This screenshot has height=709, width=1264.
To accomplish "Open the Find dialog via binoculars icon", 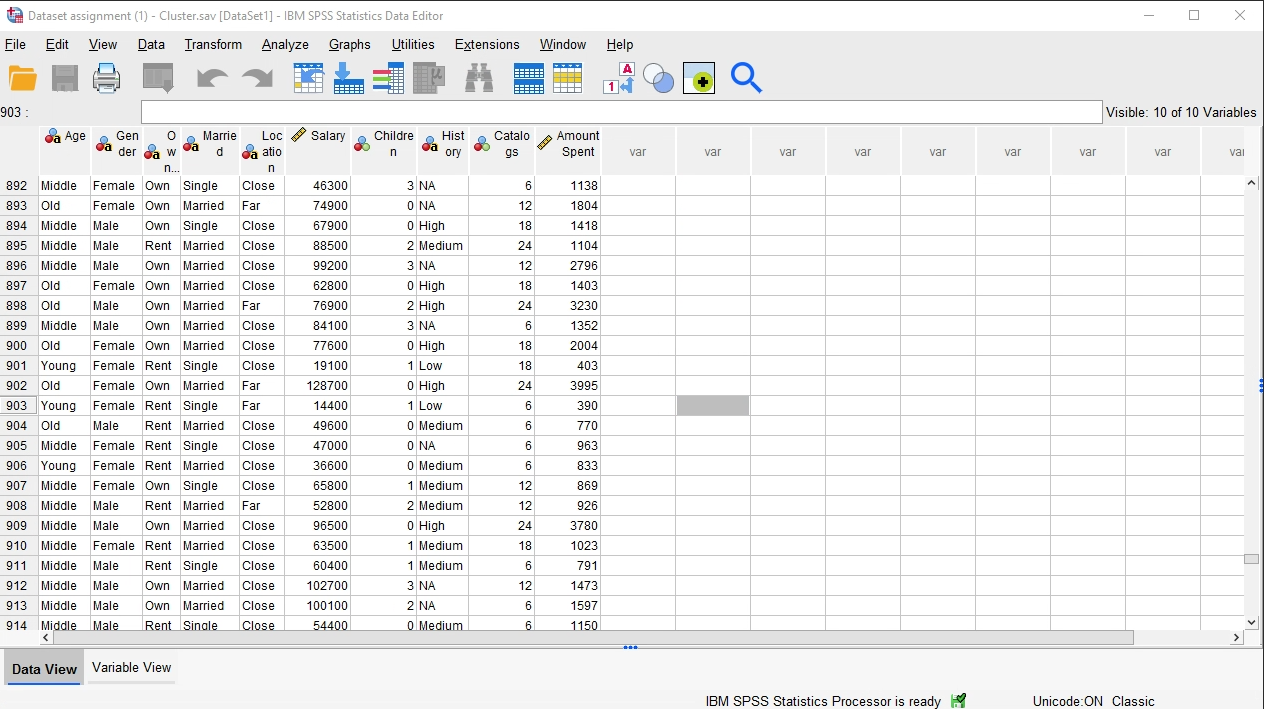I will point(478,77).
